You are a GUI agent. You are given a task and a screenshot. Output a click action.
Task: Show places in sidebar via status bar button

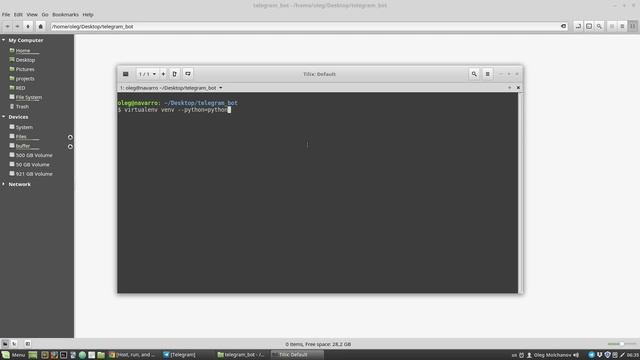pyautogui.click(x=5, y=344)
